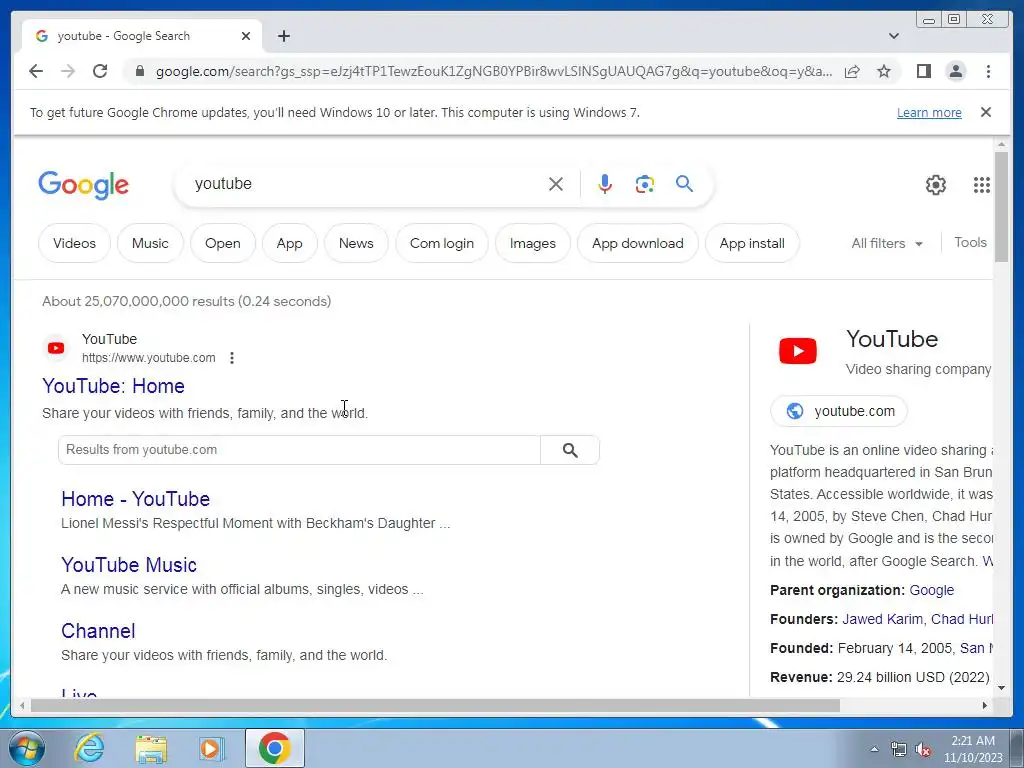Image resolution: width=1024 pixels, height=768 pixels.
Task: Dismiss the Chrome update notification bar
Action: coord(986,112)
